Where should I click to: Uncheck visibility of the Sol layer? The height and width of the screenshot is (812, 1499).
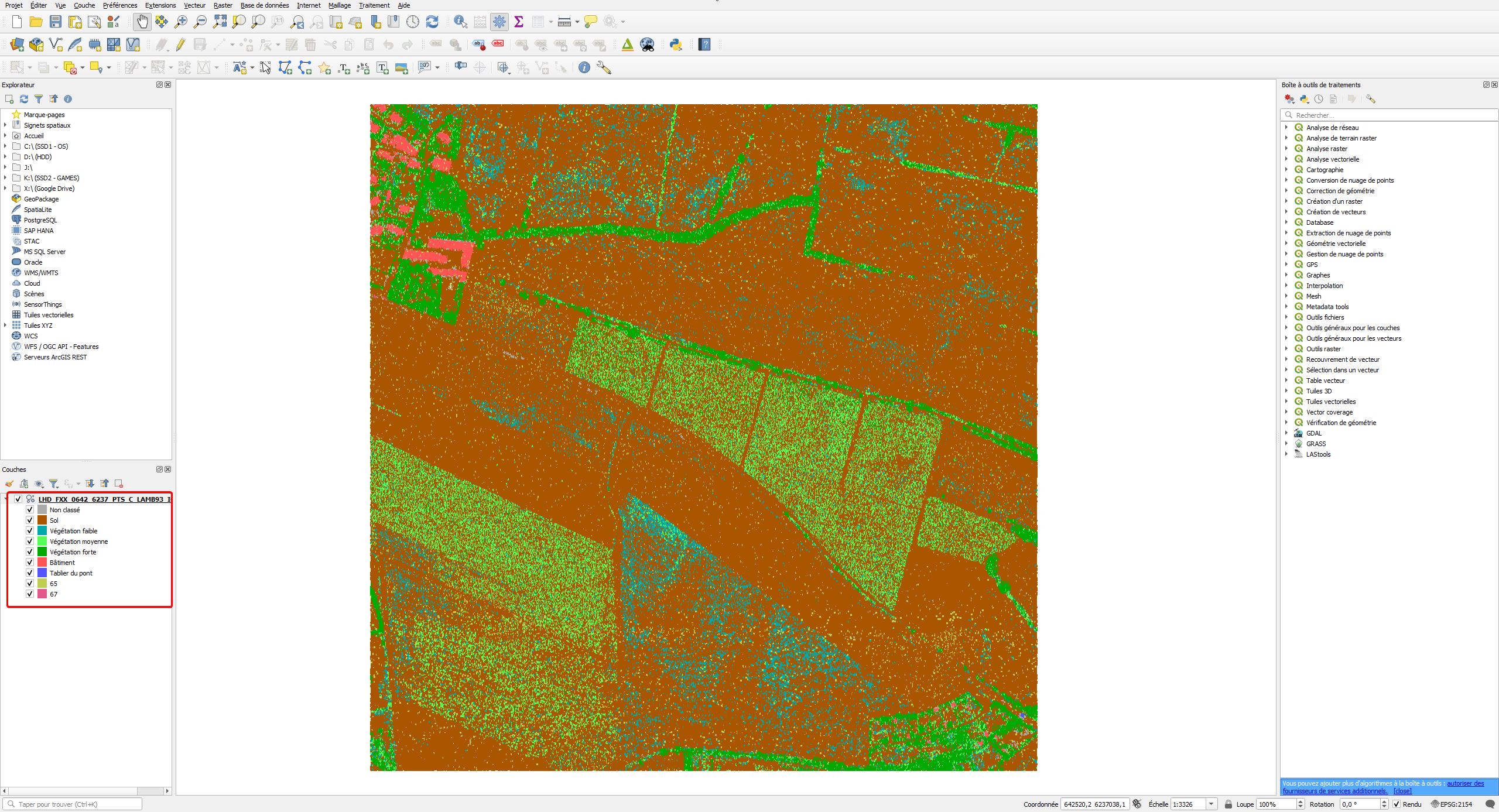click(30, 520)
